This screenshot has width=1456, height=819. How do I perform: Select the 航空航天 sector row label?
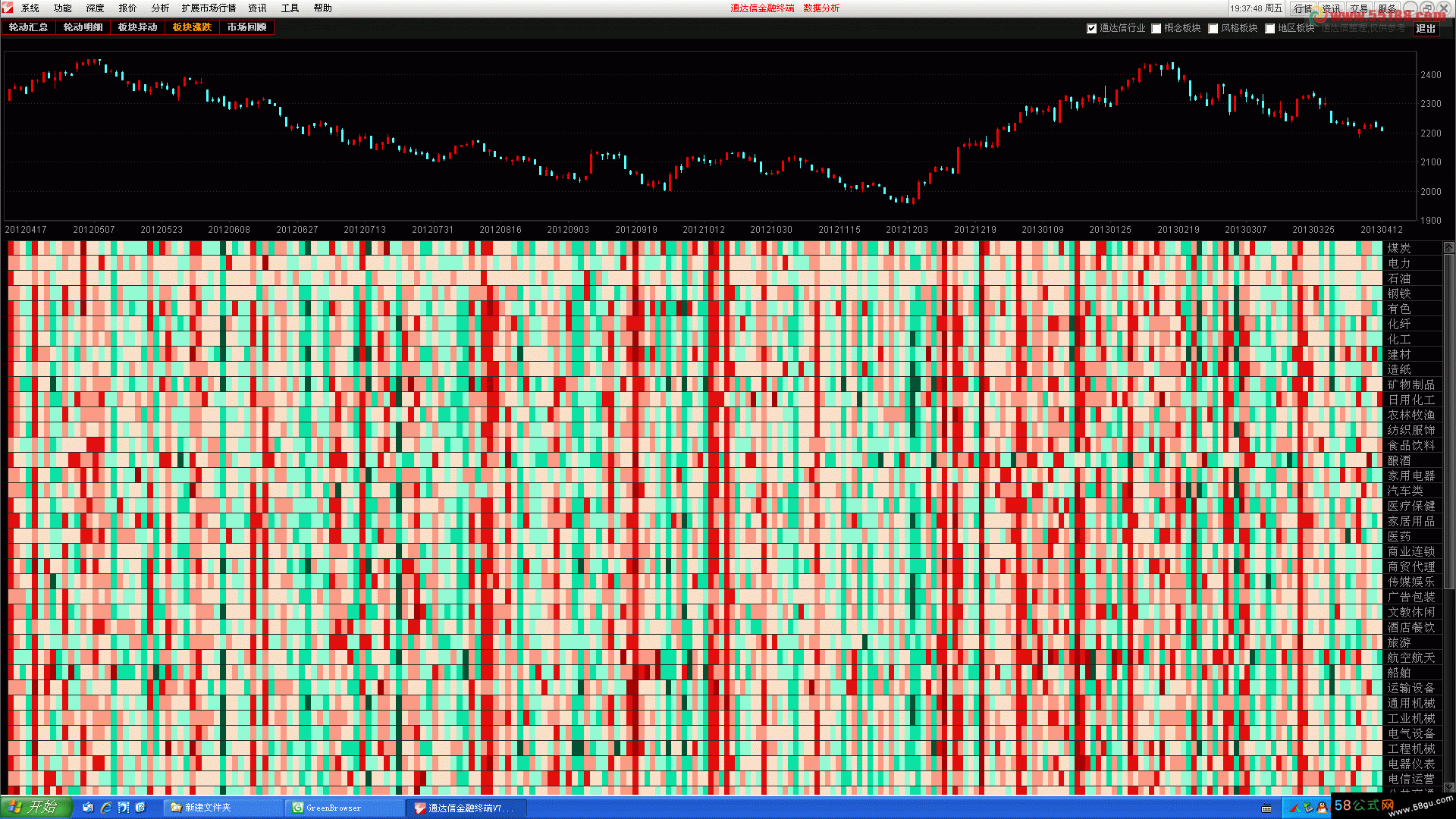click(x=1411, y=657)
